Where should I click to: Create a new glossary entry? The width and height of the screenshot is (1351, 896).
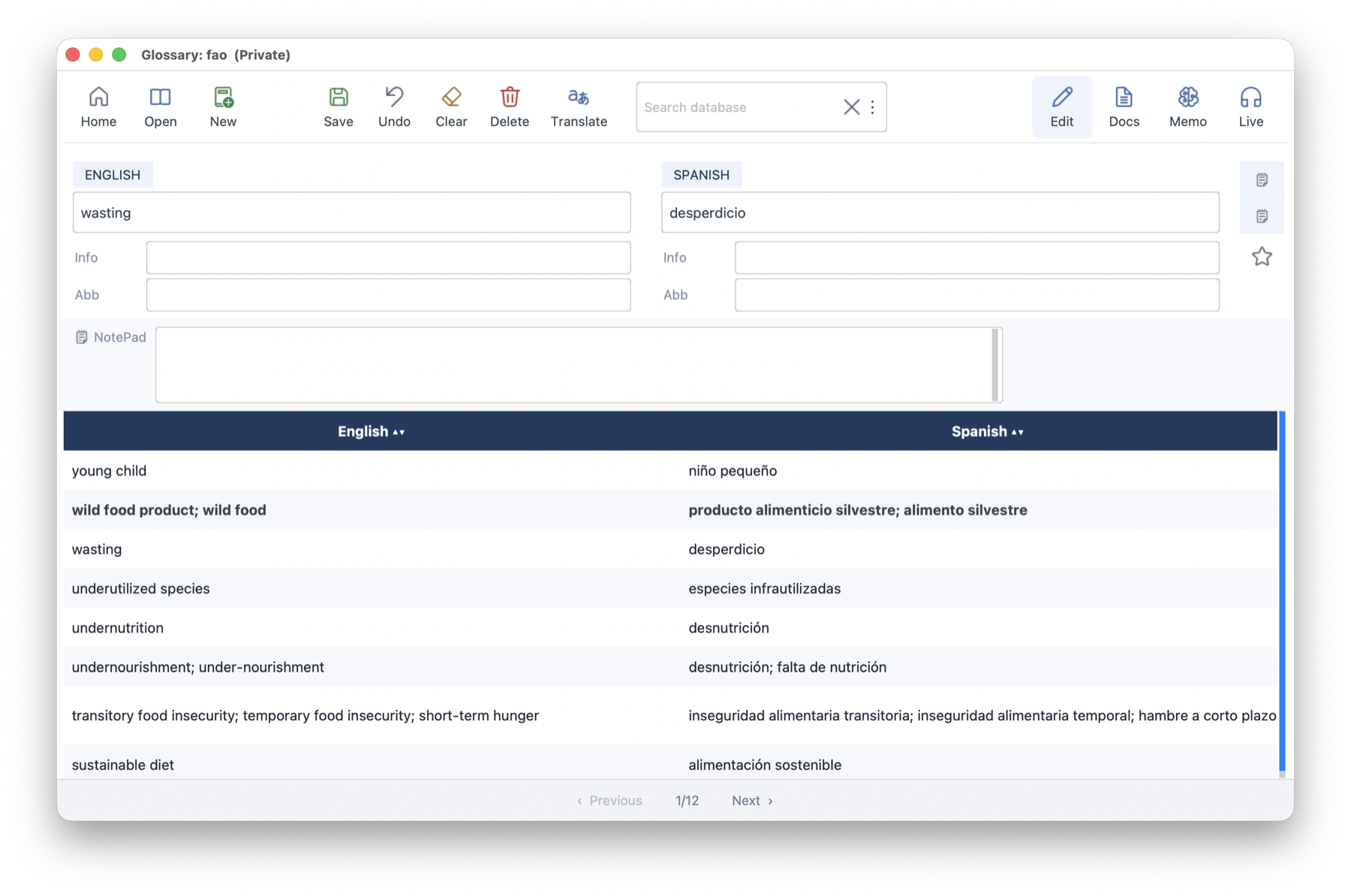tap(223, 107)
